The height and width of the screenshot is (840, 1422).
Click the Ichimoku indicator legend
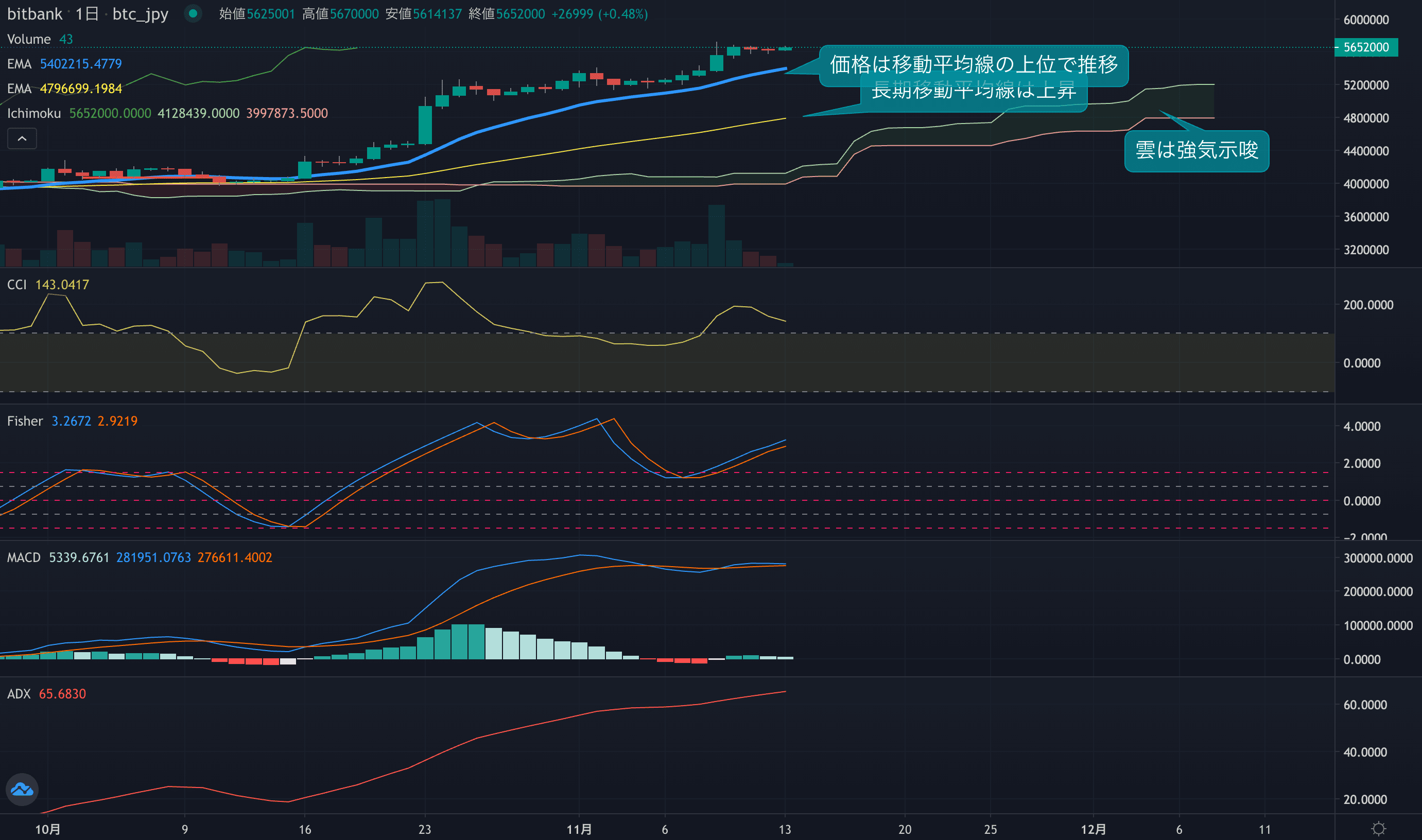point(34,113)
